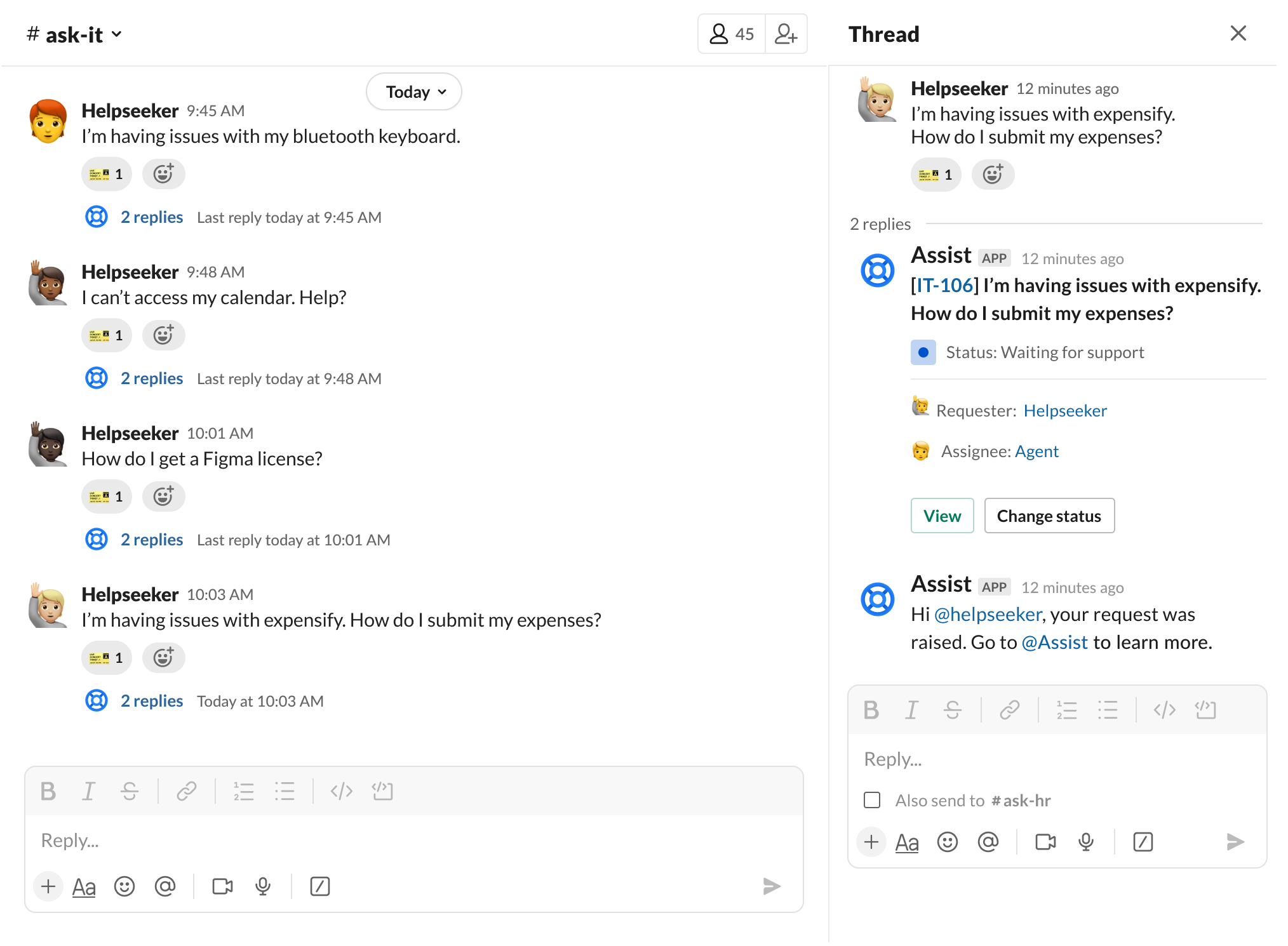Toggle bold formatting in the thread composer
Screen dimensions: 1288x946
click(871, 710)
